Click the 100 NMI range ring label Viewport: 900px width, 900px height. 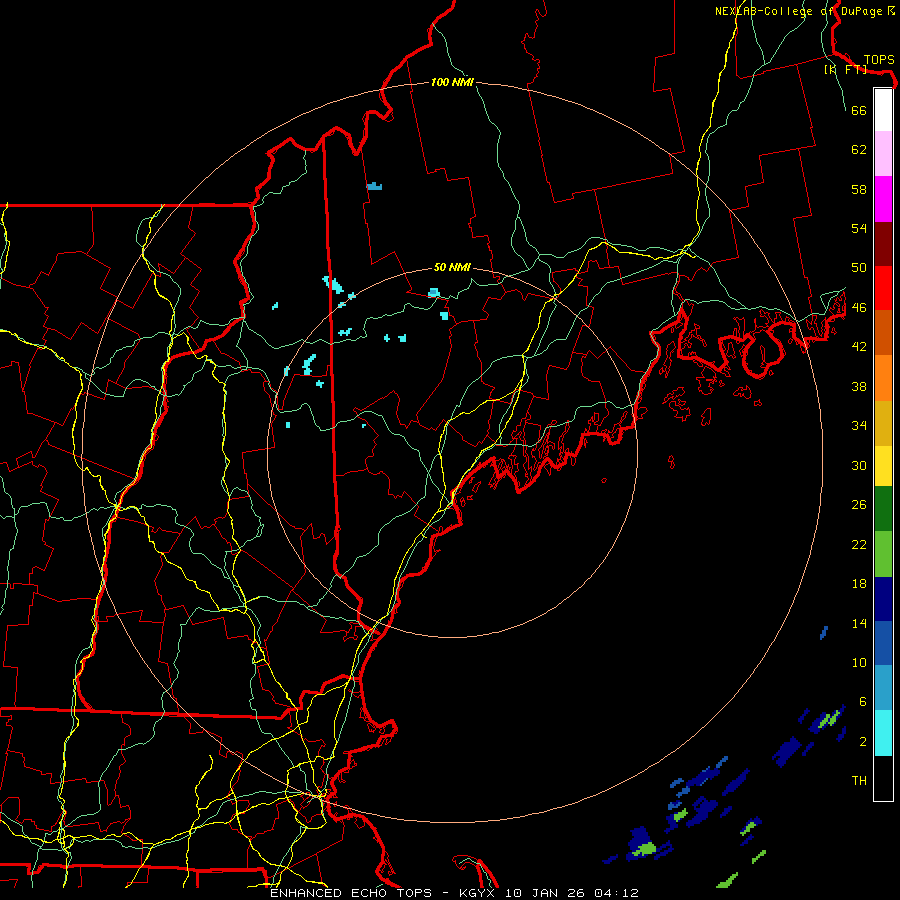(x=452, y=82)
